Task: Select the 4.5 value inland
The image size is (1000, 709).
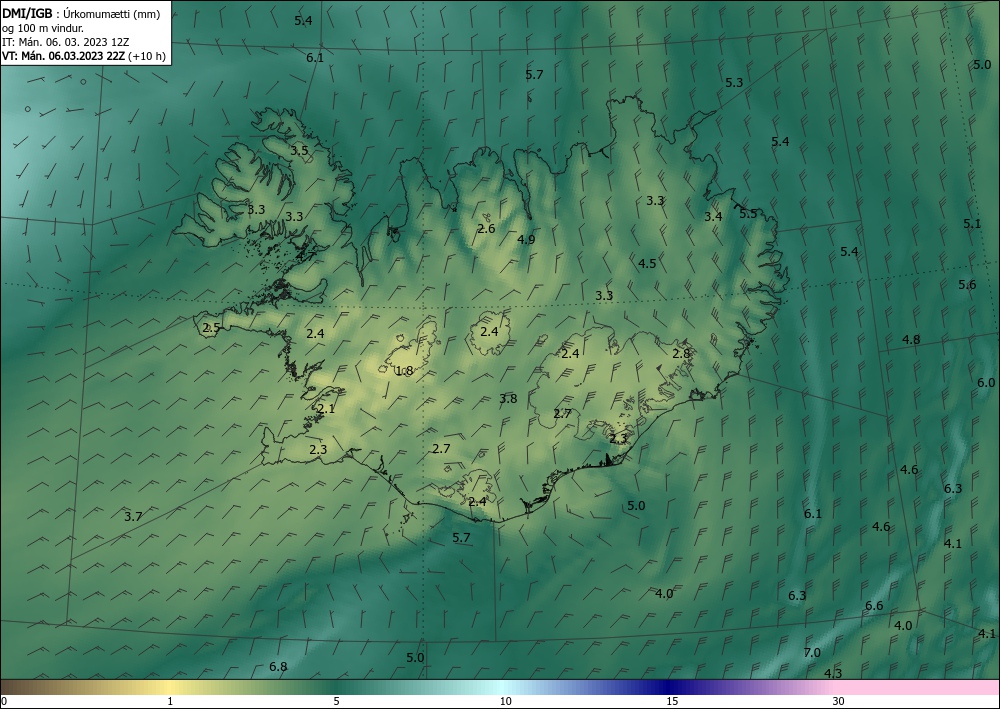Action: click(x=647, y=263)
